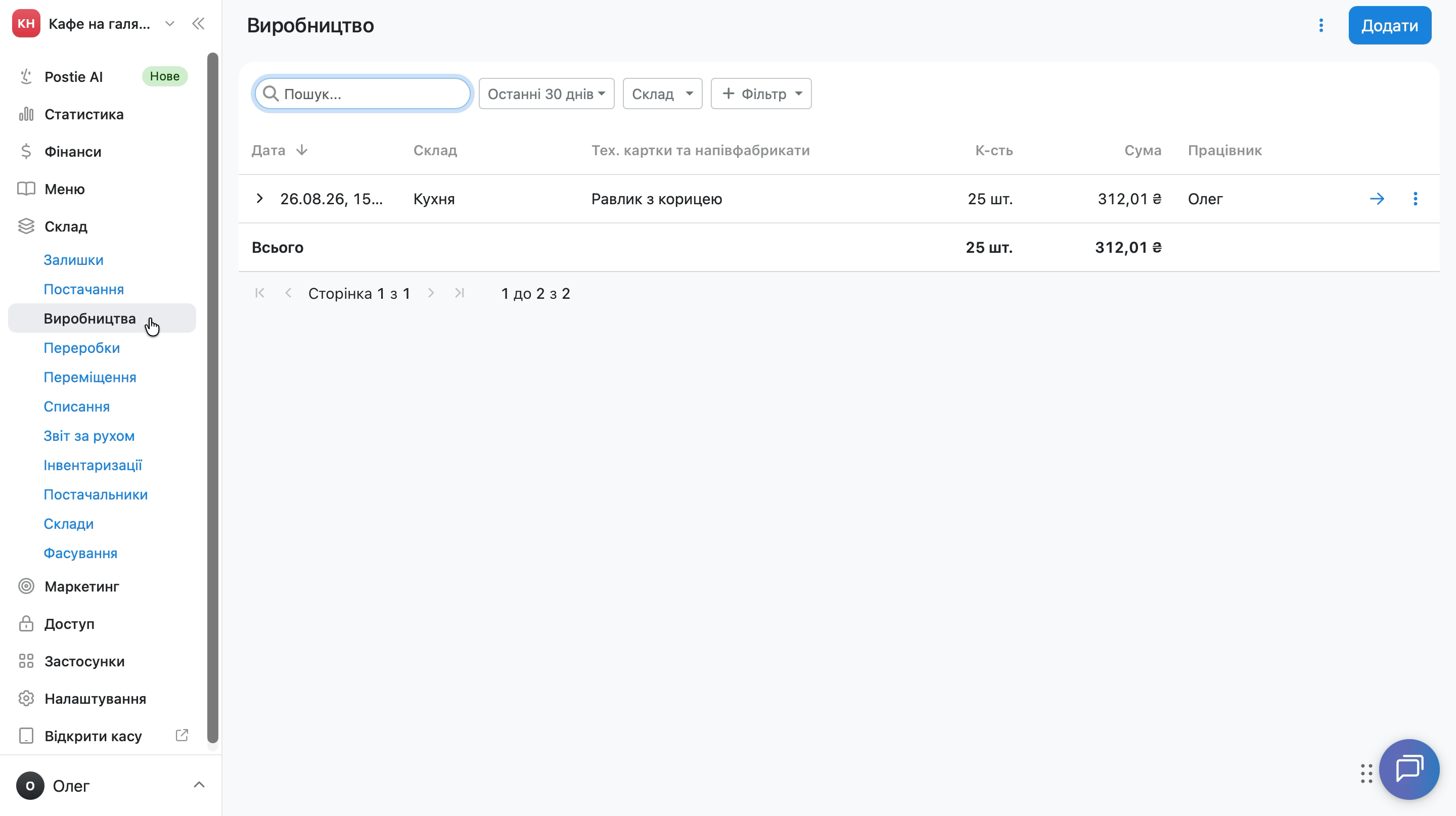Image resolution: width=1456 pixels, height=816 pixels.
Task: Toggle sort arrow on Дата column
Action: [x=302, y=150]
